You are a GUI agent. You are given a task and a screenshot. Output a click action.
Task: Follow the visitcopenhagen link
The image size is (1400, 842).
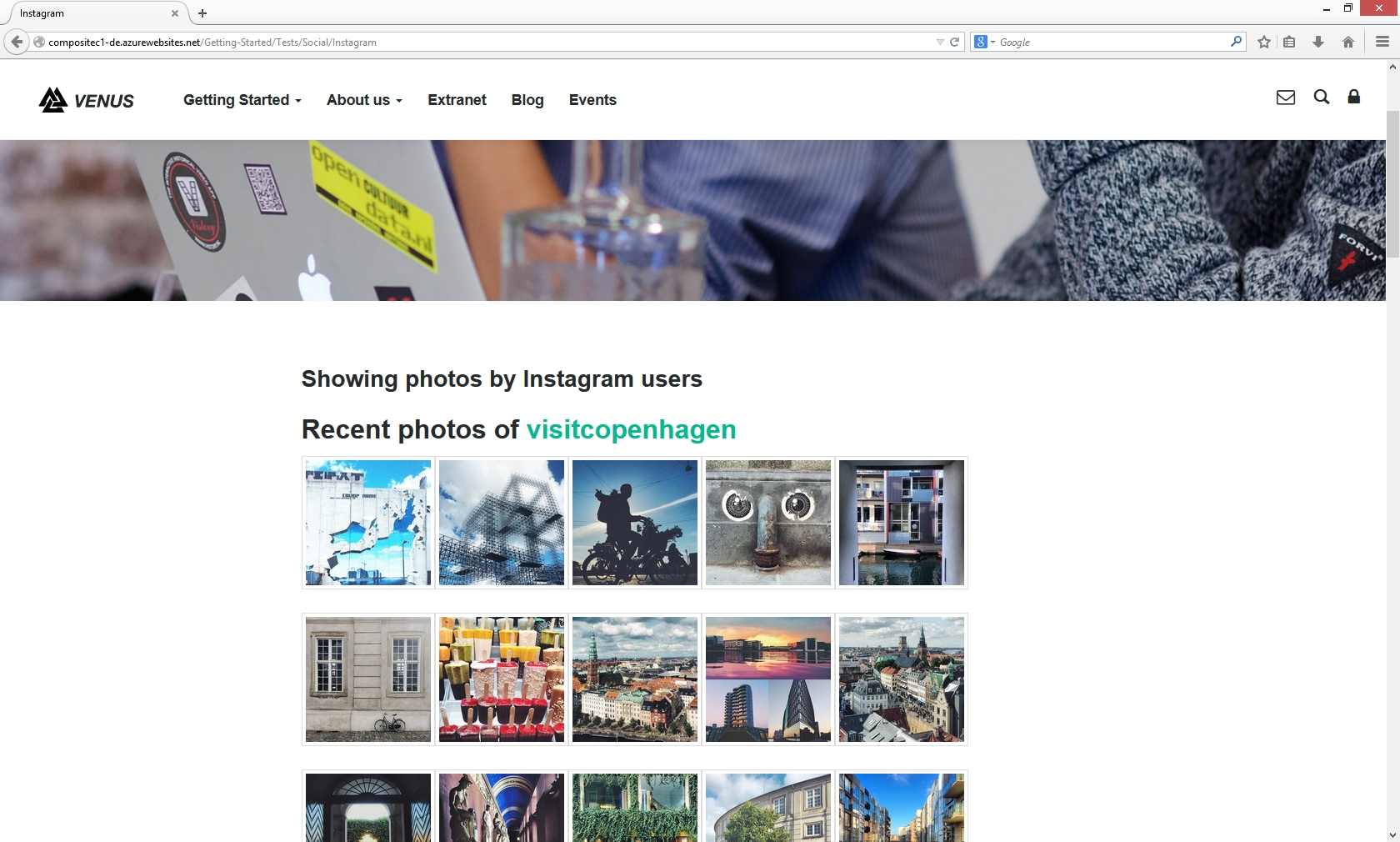click(631, 429)
